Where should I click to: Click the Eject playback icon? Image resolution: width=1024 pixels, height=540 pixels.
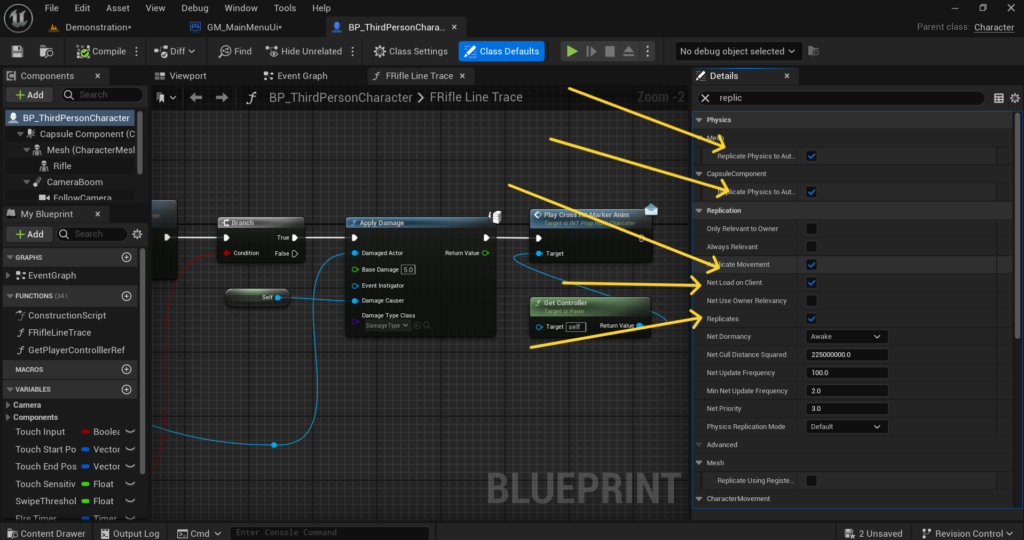point(628,51)
